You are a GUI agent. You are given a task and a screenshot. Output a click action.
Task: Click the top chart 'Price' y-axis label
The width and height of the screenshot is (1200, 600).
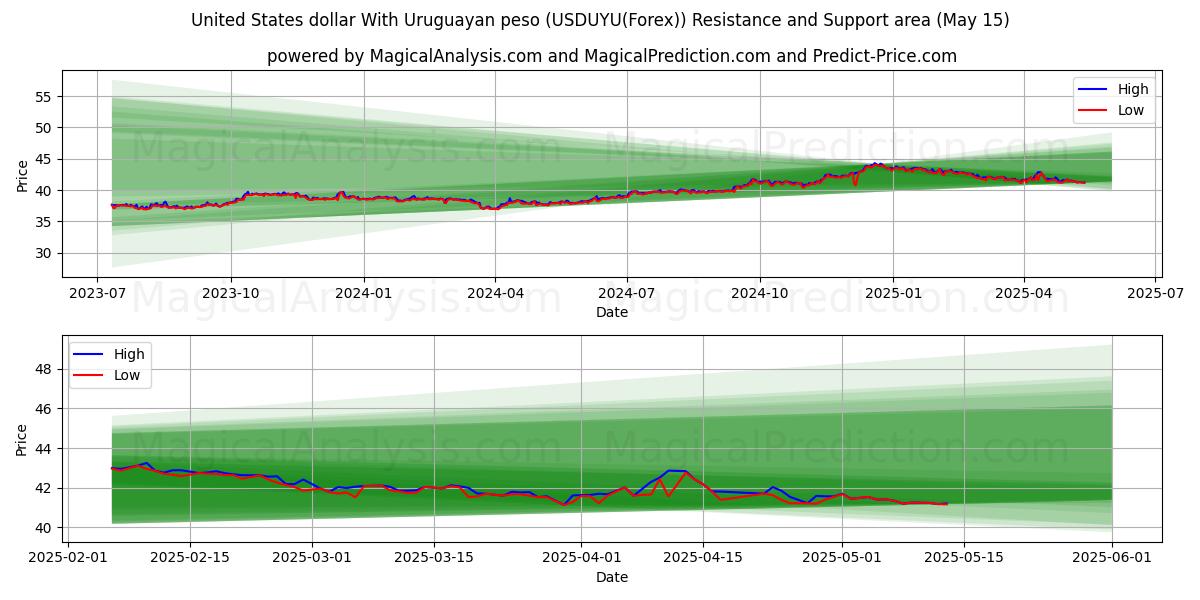[23, 174]
